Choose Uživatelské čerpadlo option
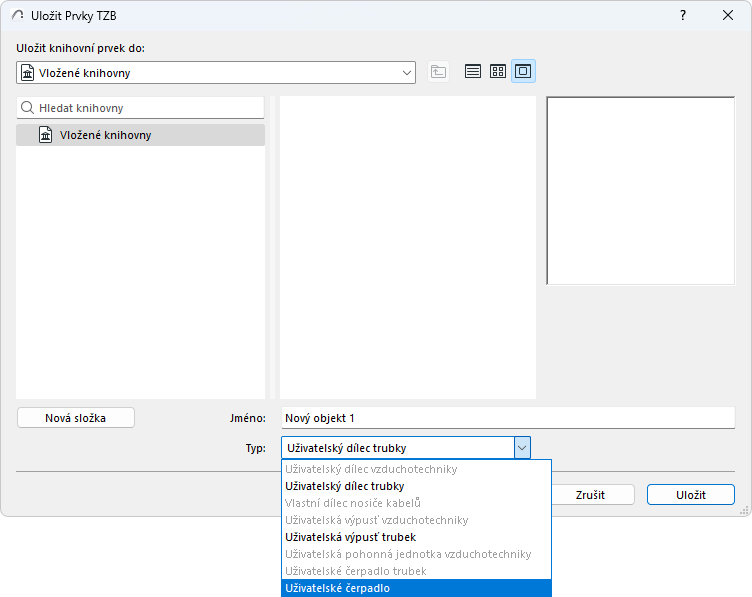752x597 pixels. 416,588
